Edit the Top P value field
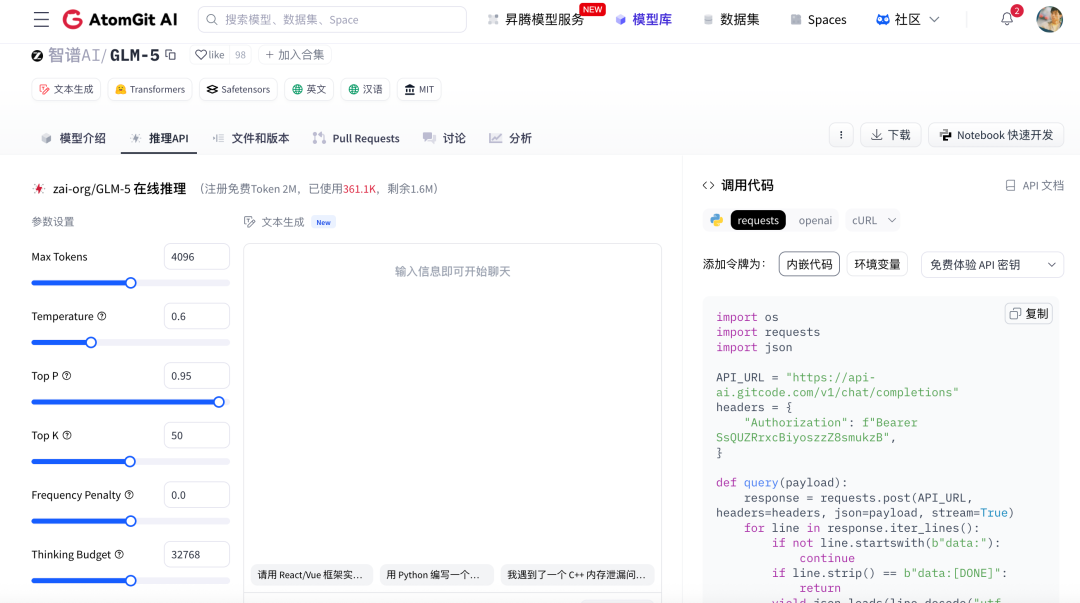This screenshot has height=603, width=1080. [x=196, y=376]
